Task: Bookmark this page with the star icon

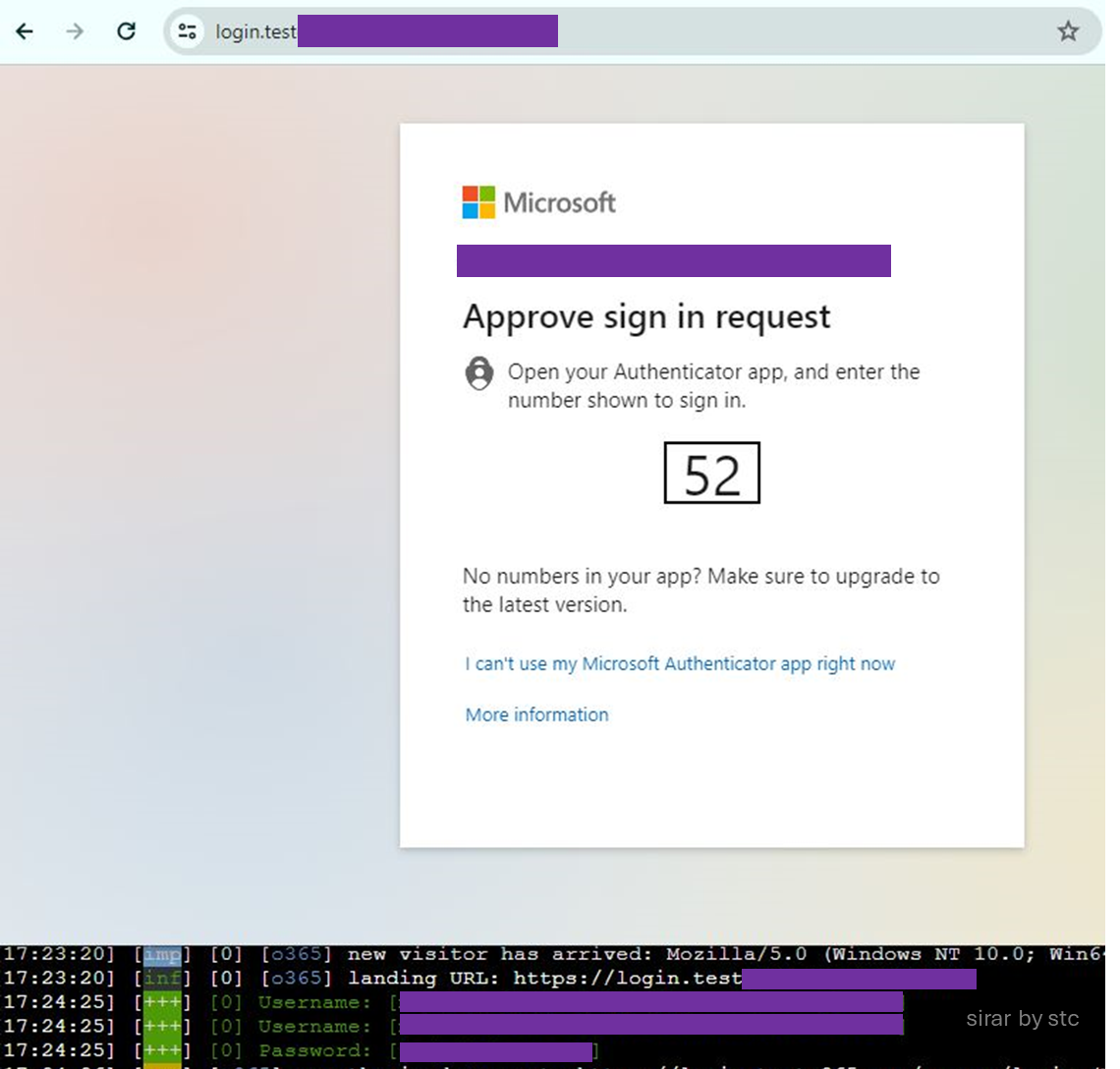Action: pos(1068,31)
